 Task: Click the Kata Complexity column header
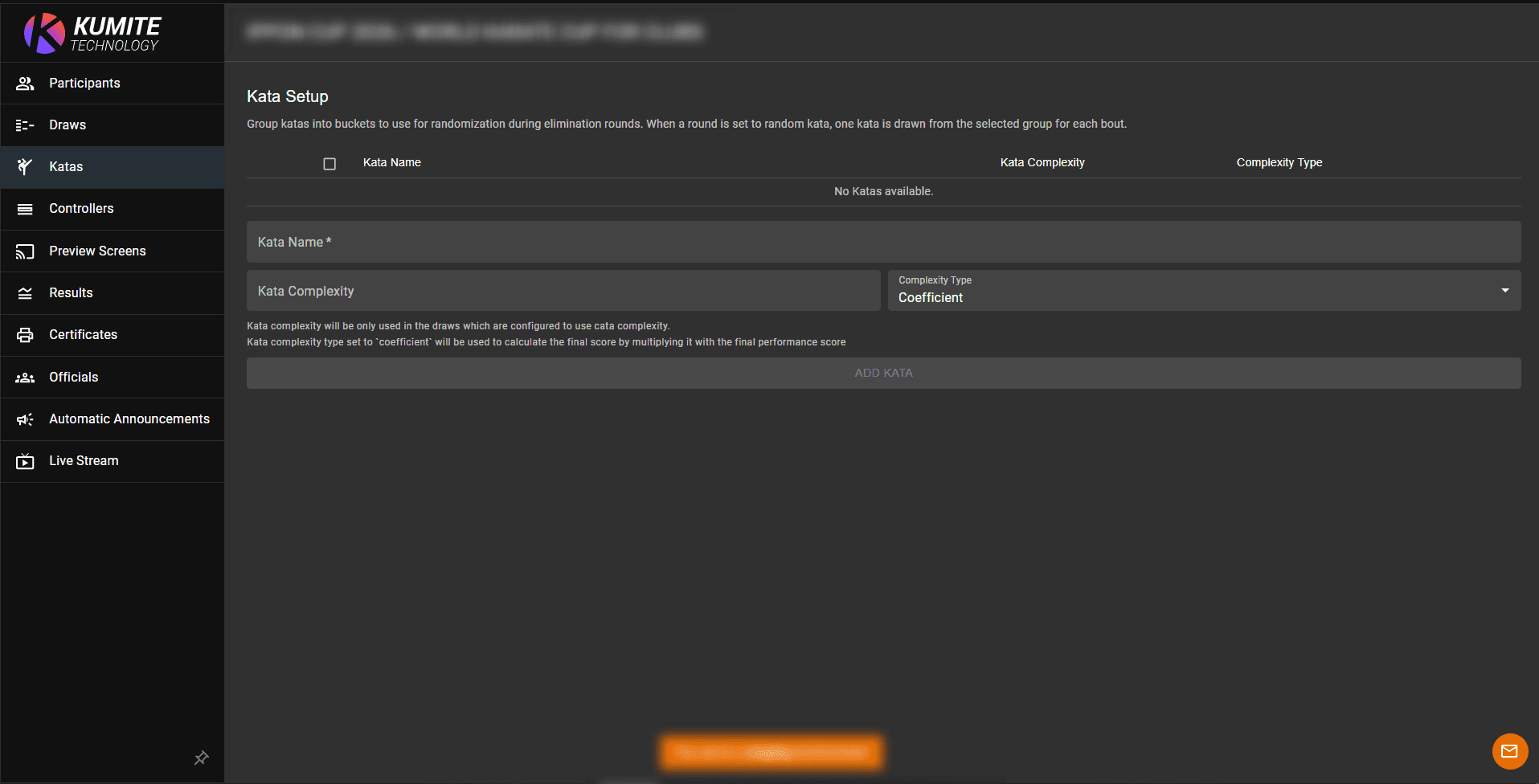tap(1042, 162)
